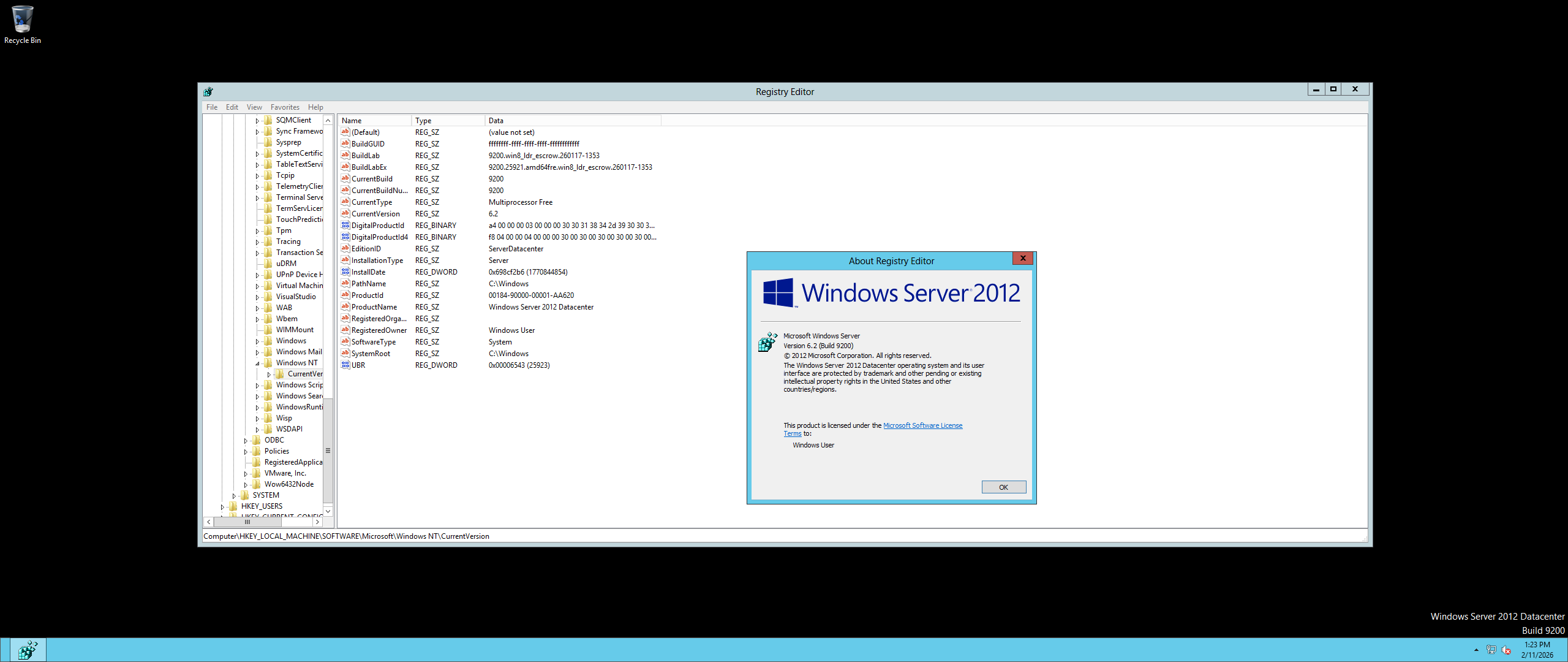The height and width of the screenshot is (662, 1568).
Task: Click the network icon in system tray
Action: [1491, 650]
